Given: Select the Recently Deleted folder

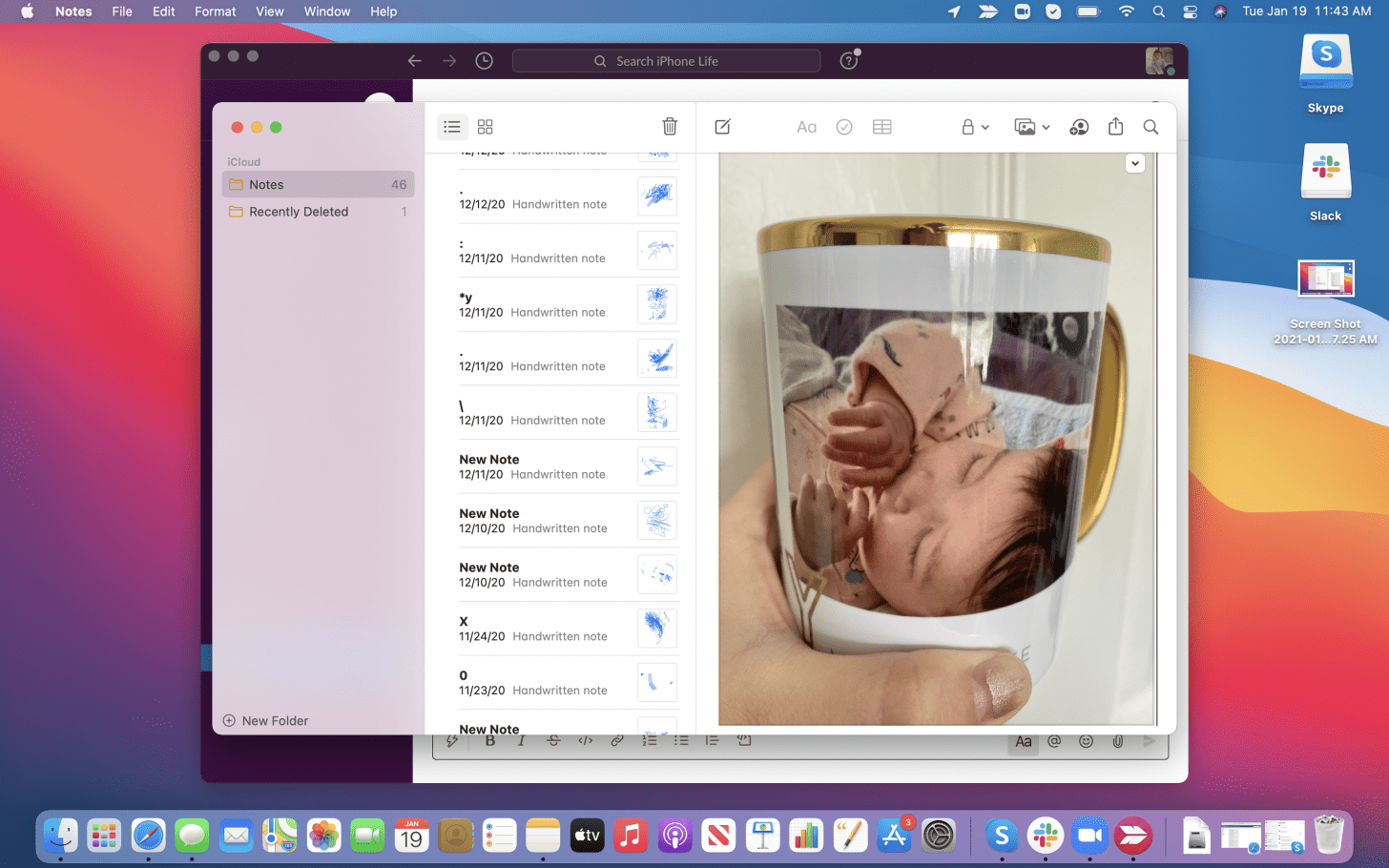Looking at the screenshot, I should click(299, 212).
